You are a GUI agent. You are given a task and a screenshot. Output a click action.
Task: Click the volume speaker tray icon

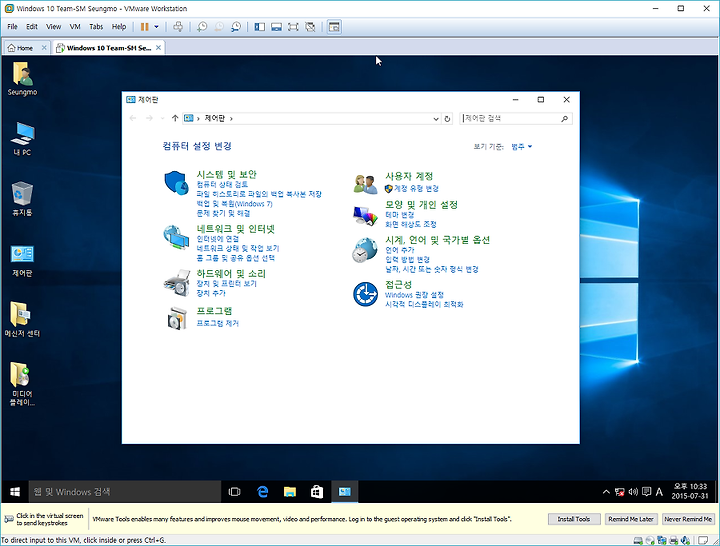(633, 492)
